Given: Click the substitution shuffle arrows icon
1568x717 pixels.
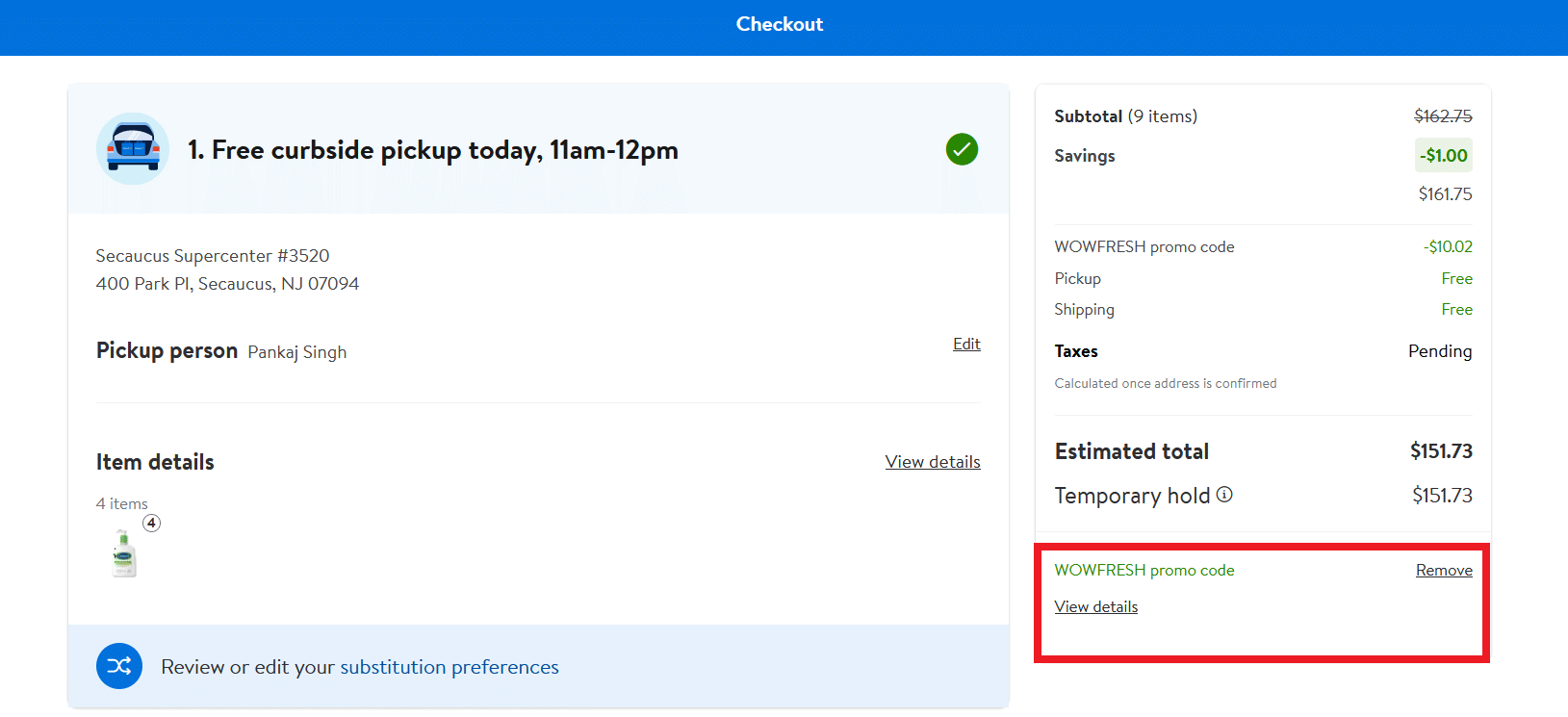Looking at the screenshot, I should 119,666.
